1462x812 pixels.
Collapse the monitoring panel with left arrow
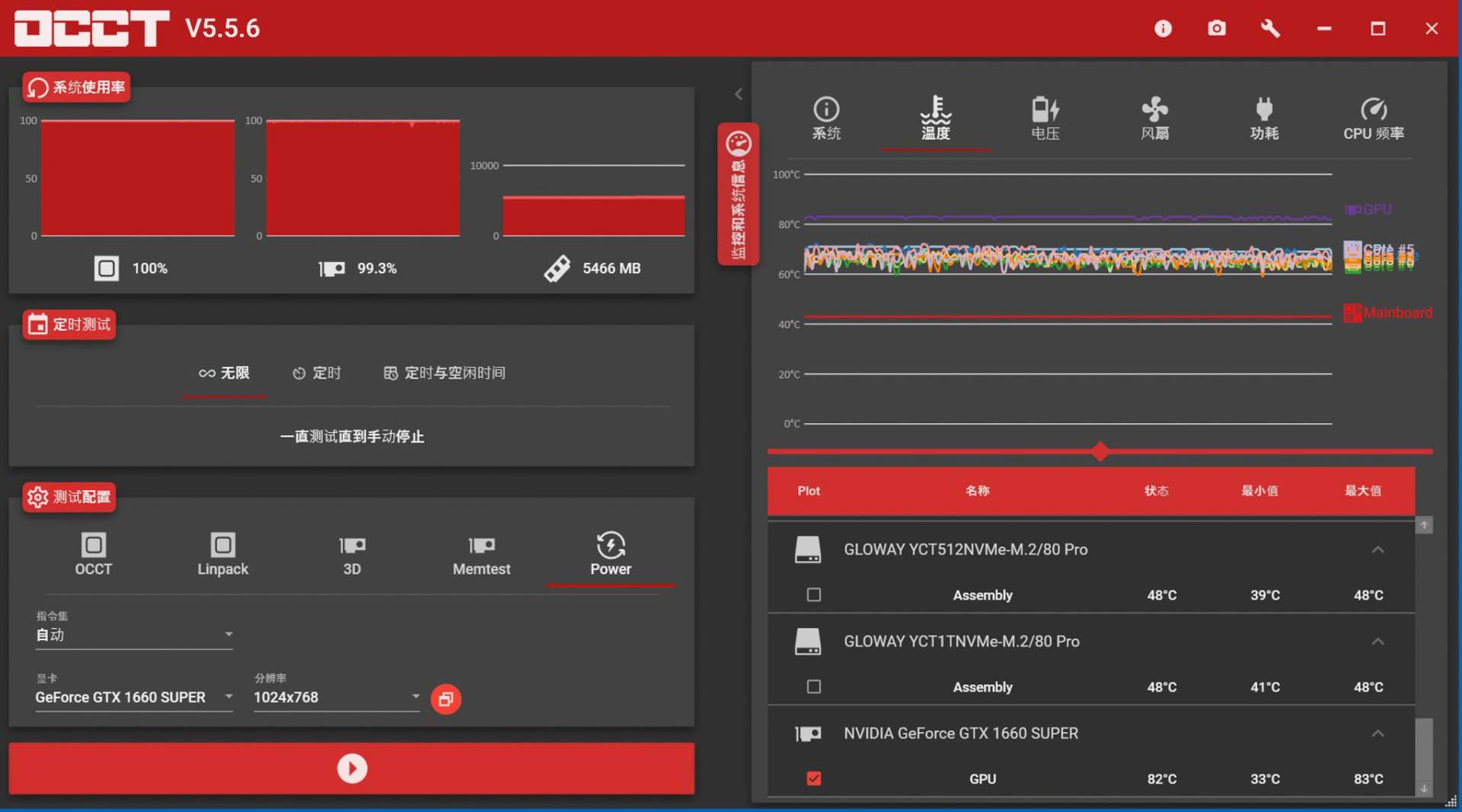(x=738, y=94)
